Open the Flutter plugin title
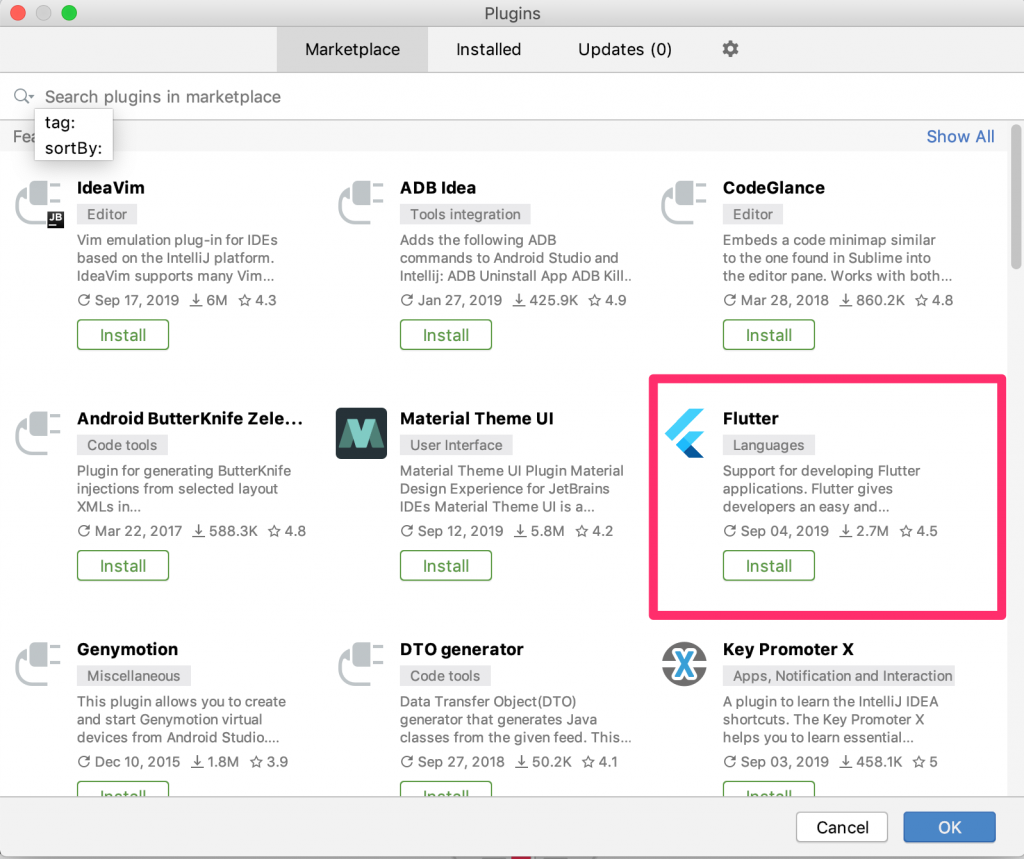This screenshot has width=1024, height=859. tap(750, 419)
